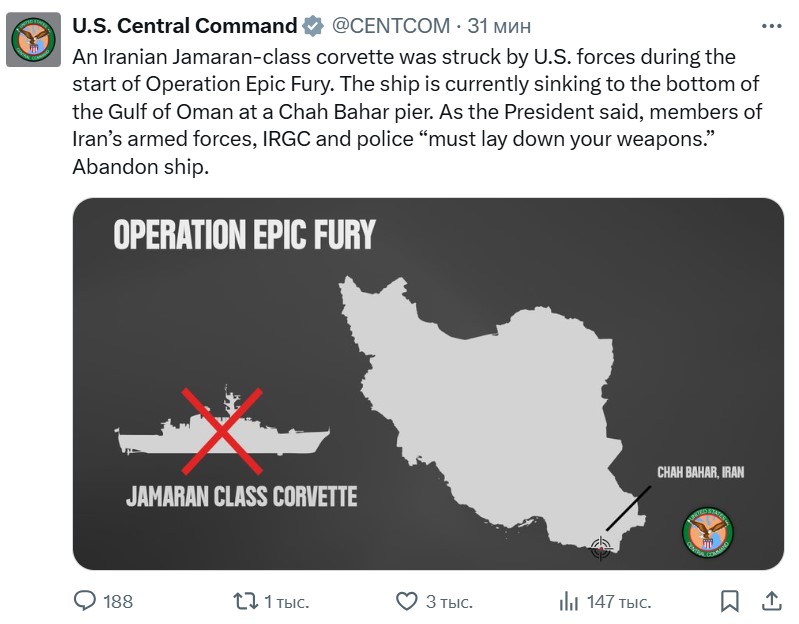Image resolution: width=799 pixels, height=624 pixels.
Task: Click the CENTCOM seal inside the image
Action: pos(708,533)
